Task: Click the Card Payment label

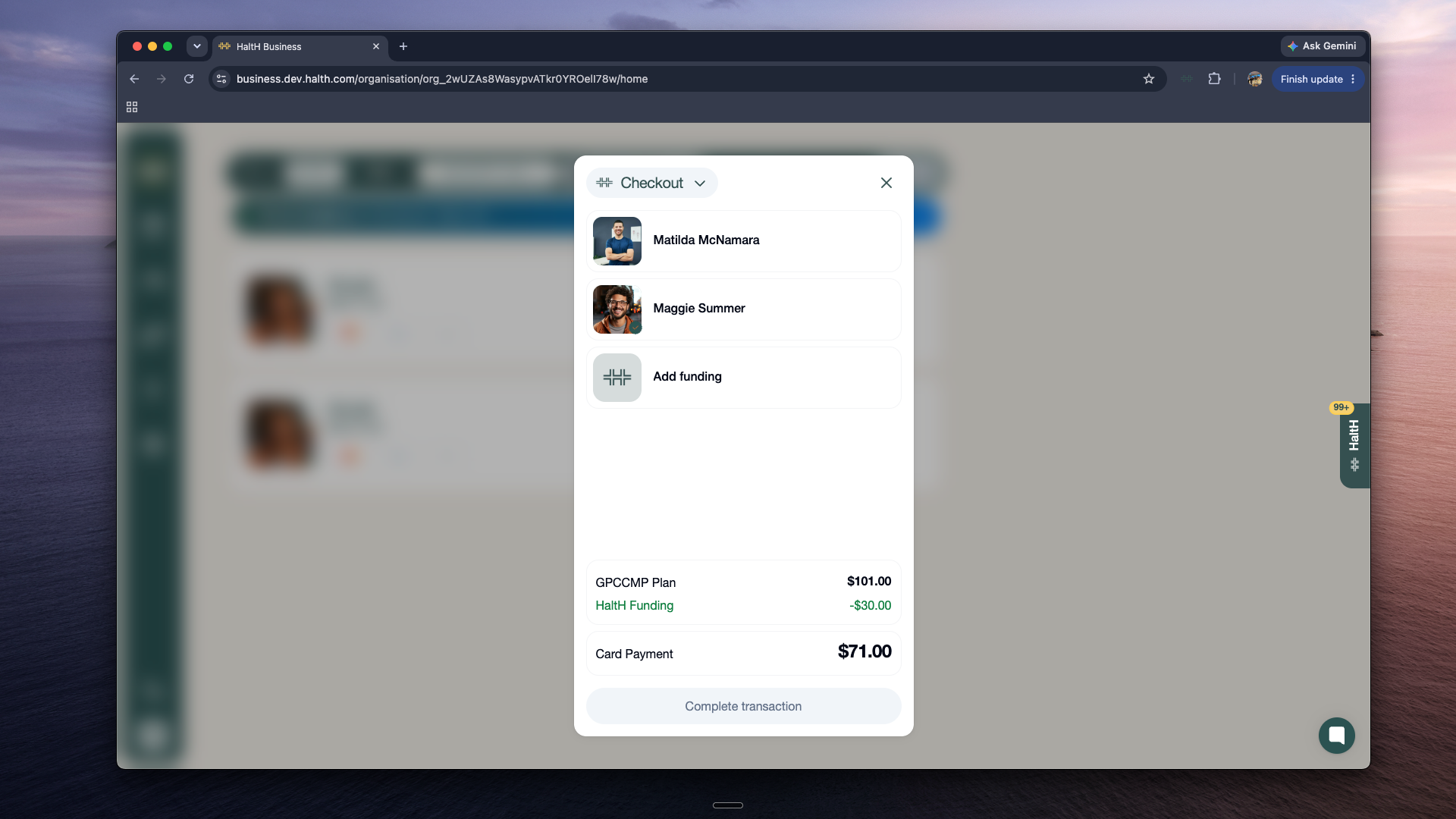Action: click(x=634, y=654)
